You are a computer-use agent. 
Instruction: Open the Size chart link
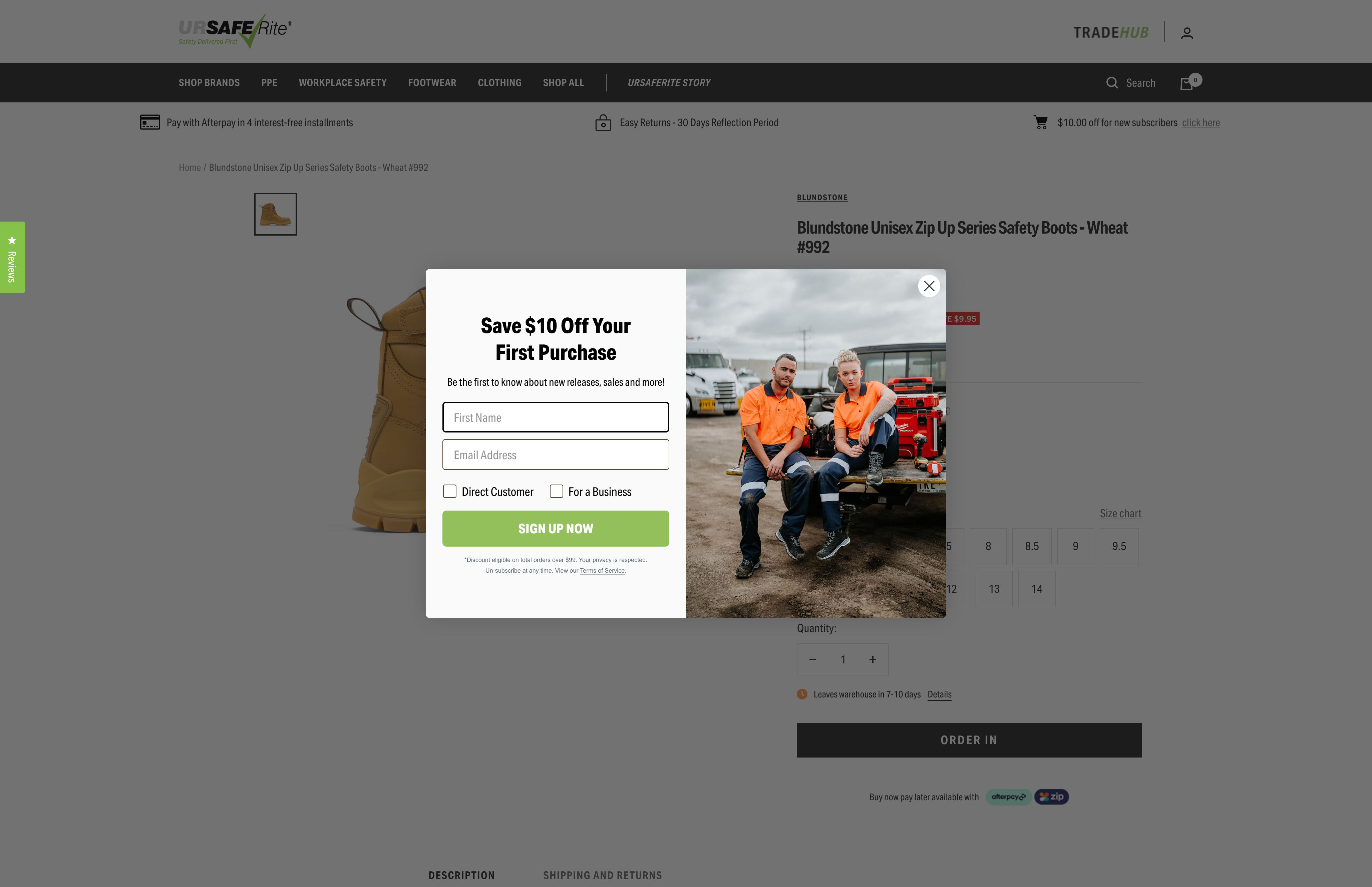(1120, 513)
